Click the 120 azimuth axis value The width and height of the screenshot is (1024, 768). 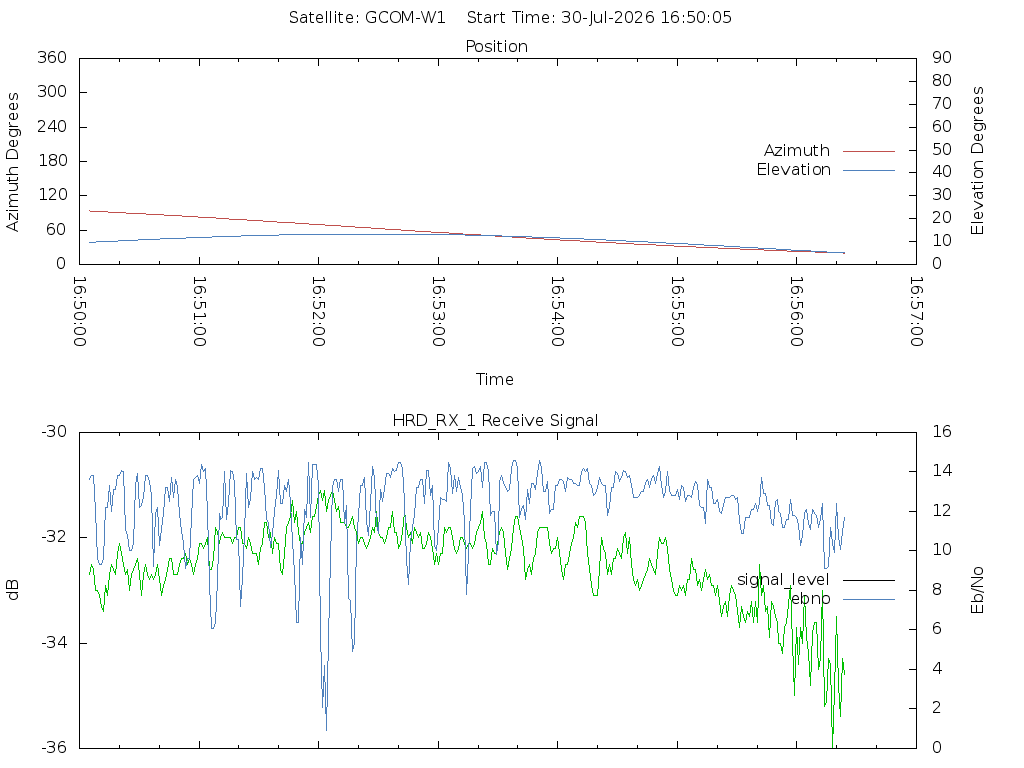click(x=52, y=195)
